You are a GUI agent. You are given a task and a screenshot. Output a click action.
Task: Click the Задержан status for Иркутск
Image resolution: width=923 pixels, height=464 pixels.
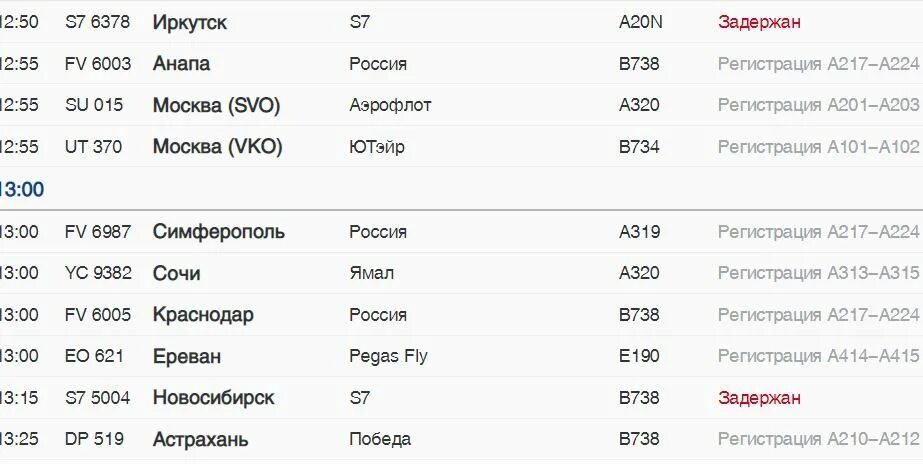[759, 22]
